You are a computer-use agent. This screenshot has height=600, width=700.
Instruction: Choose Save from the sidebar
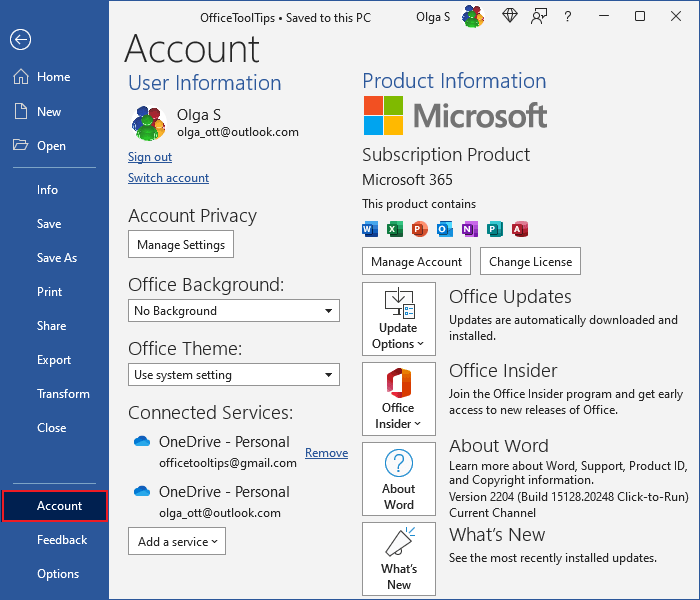tap(49, 224)
